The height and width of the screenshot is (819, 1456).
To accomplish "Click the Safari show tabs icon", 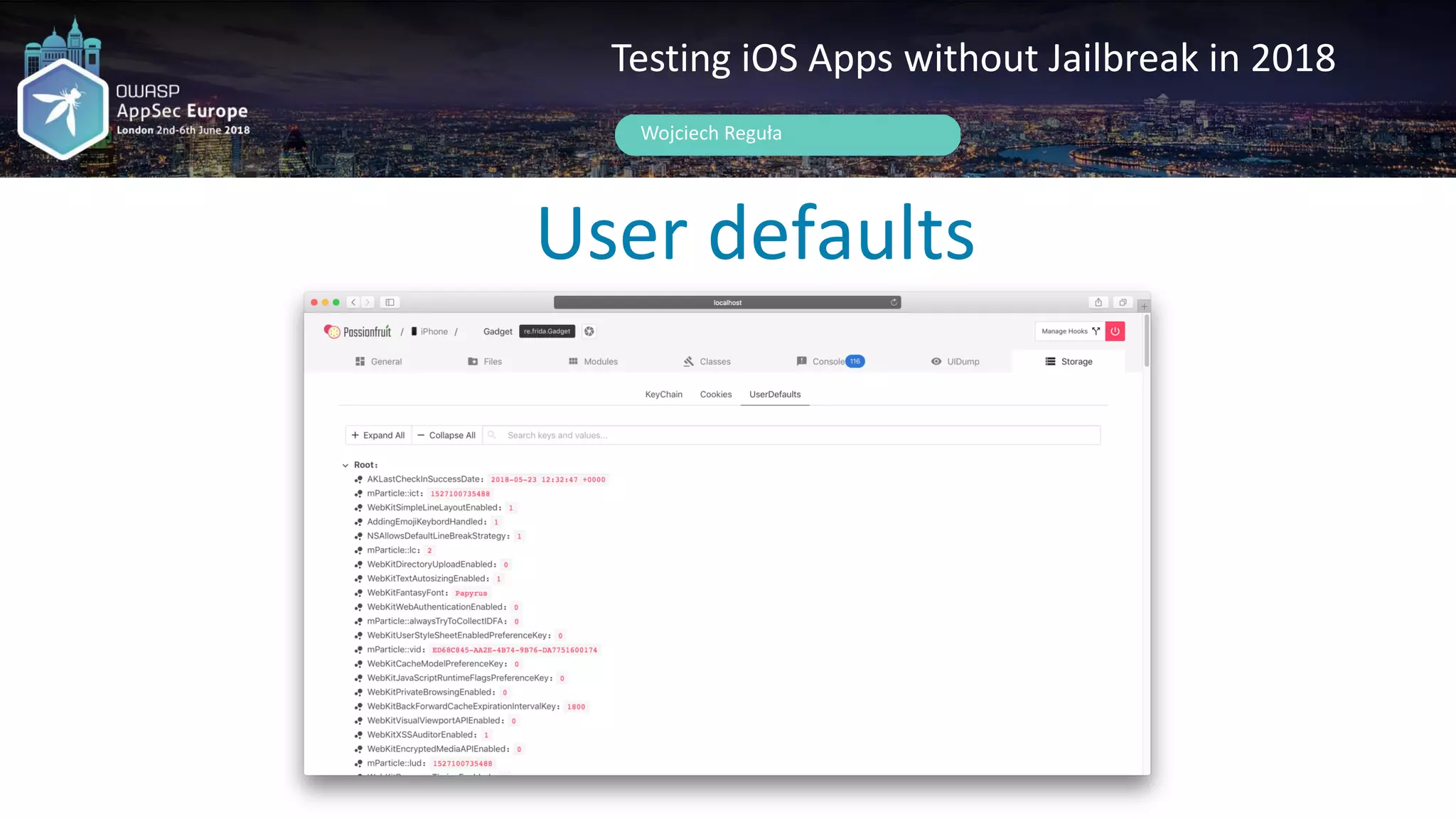I will tap(1123, 302).
